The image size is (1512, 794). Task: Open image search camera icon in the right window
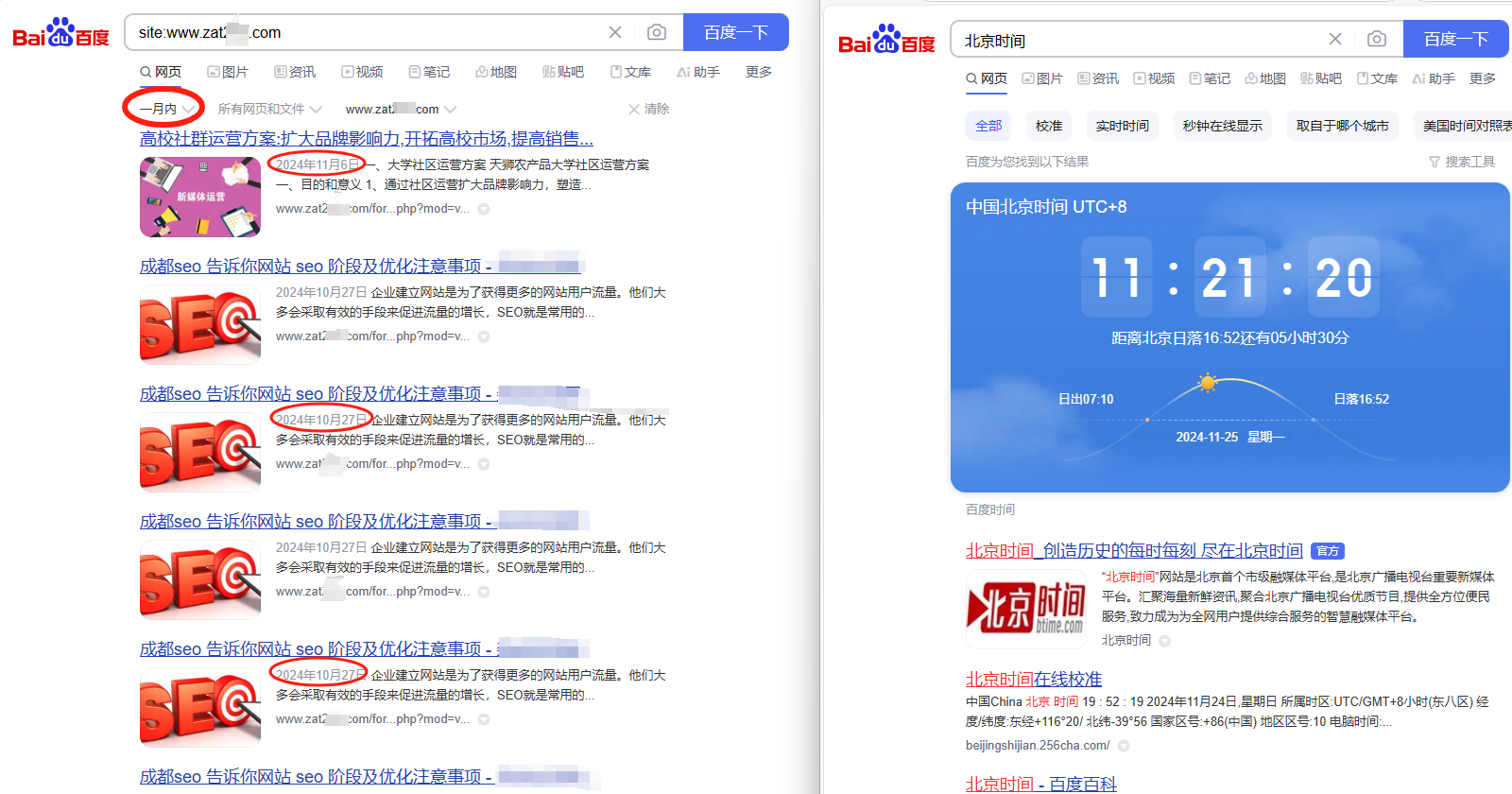coord(1377,39)
